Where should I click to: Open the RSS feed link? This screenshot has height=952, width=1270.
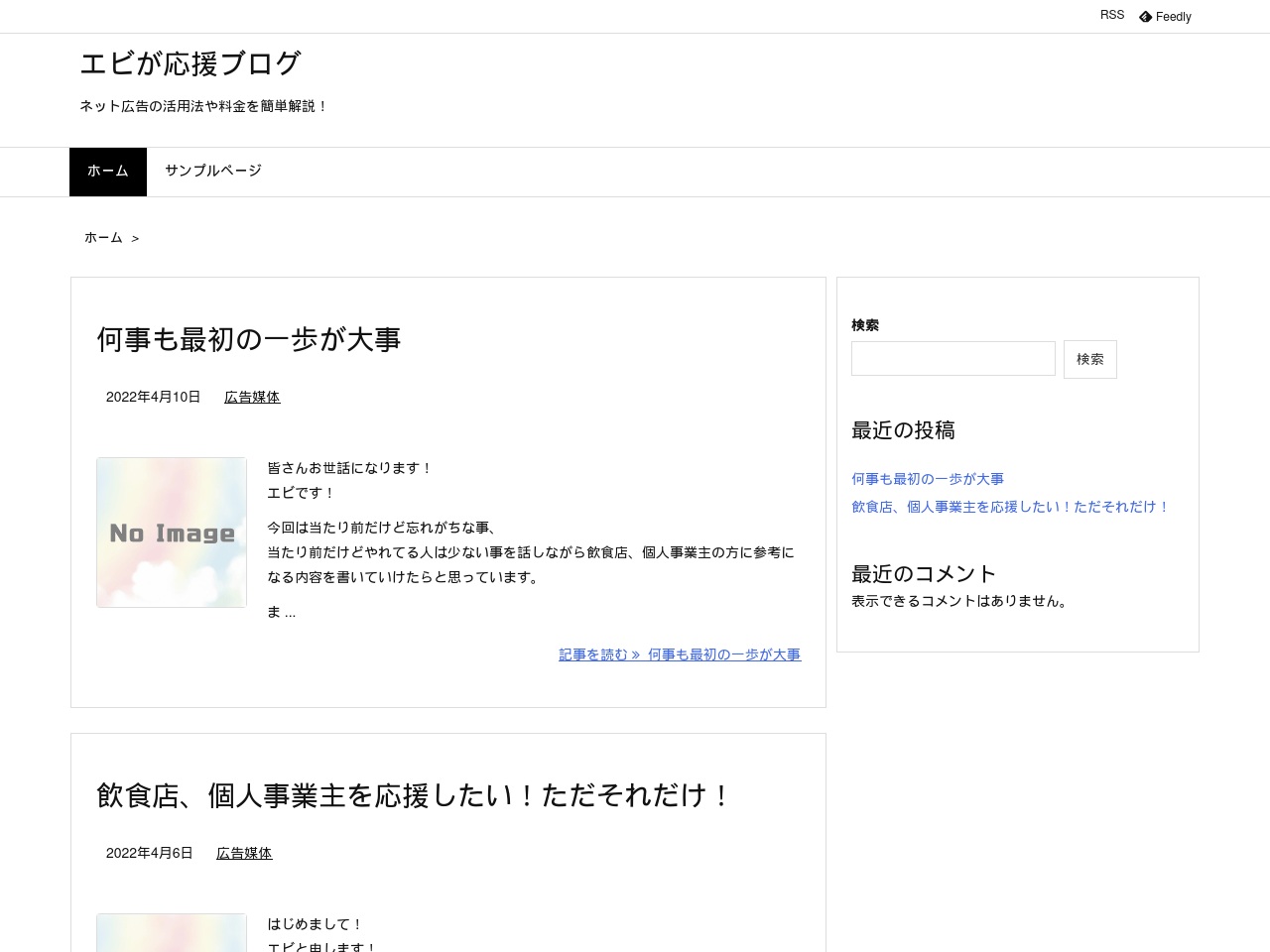click(x=1112, y=15)
